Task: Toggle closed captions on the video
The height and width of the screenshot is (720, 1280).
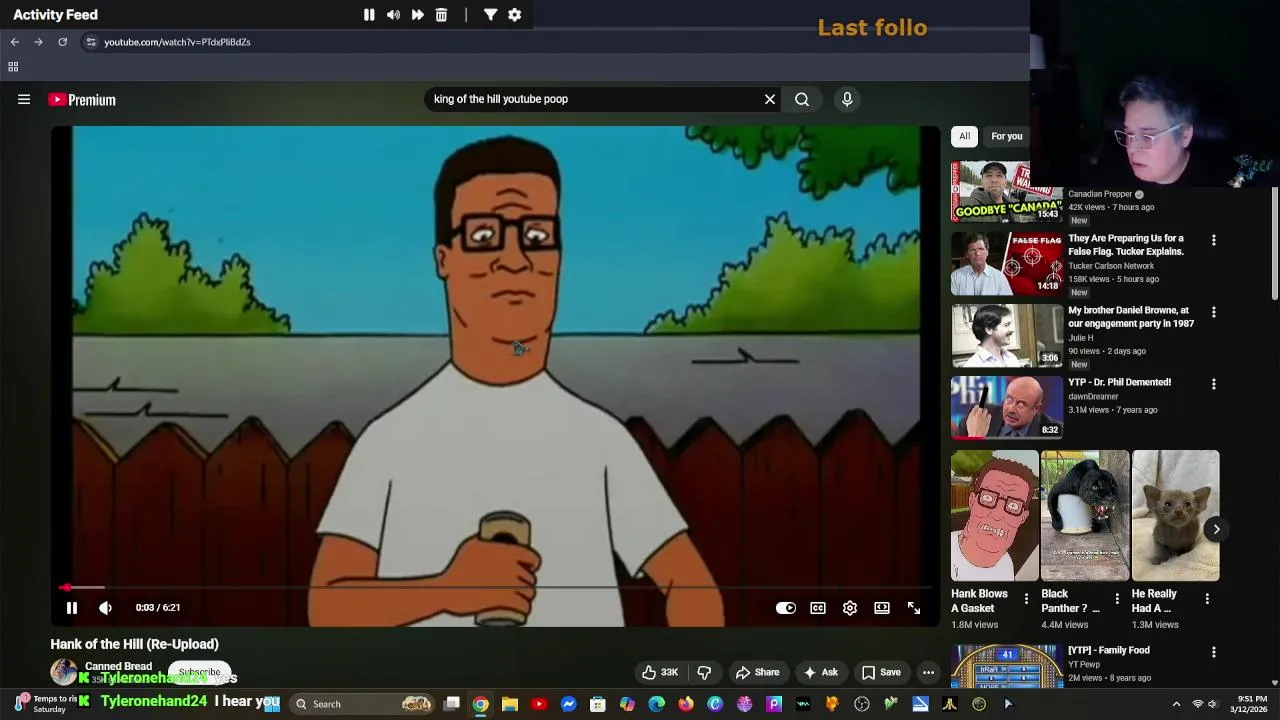Action: click(x=818, y=608)
